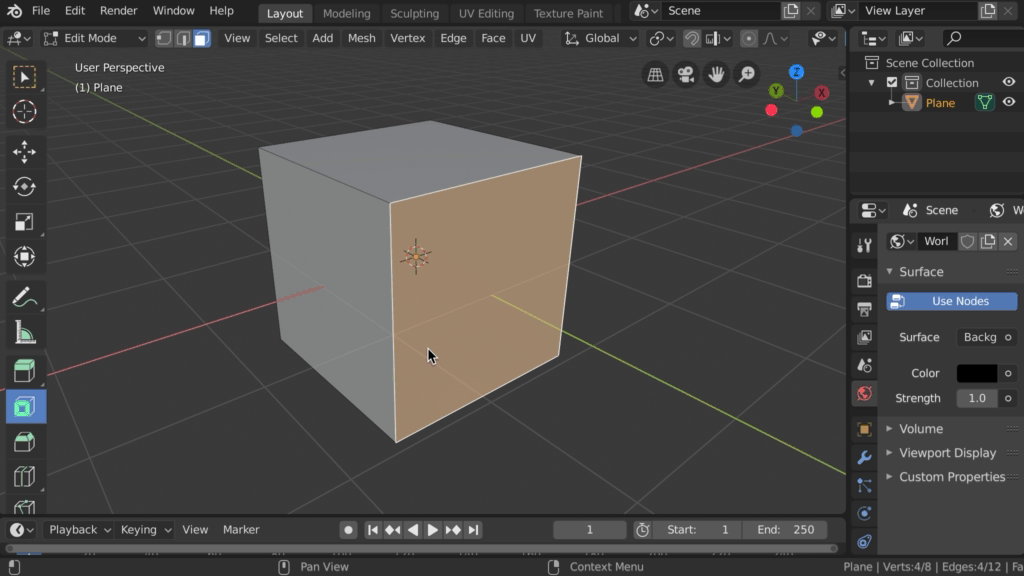Viewport: 1024px width, 576px height.
Task: Switch to the Sculpting workspace tab
Action: tap(414, 13)
